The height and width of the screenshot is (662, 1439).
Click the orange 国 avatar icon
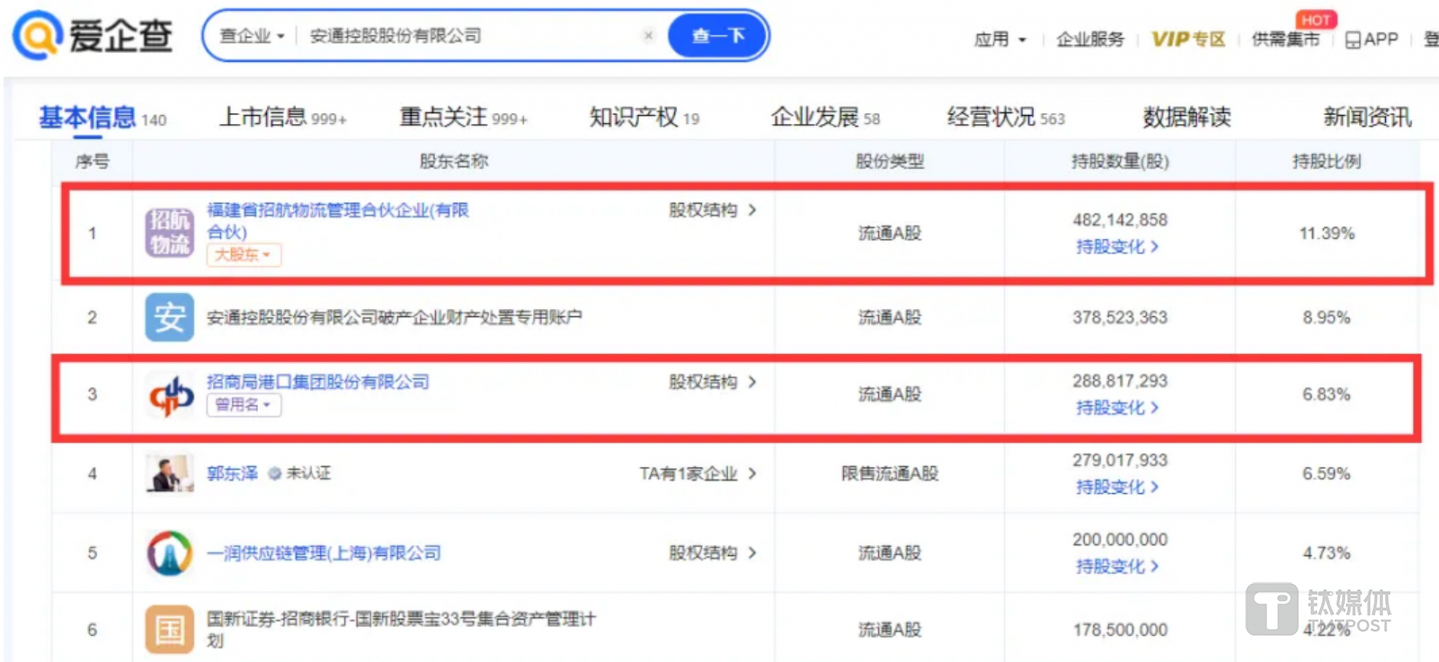[x=169, y=630]
